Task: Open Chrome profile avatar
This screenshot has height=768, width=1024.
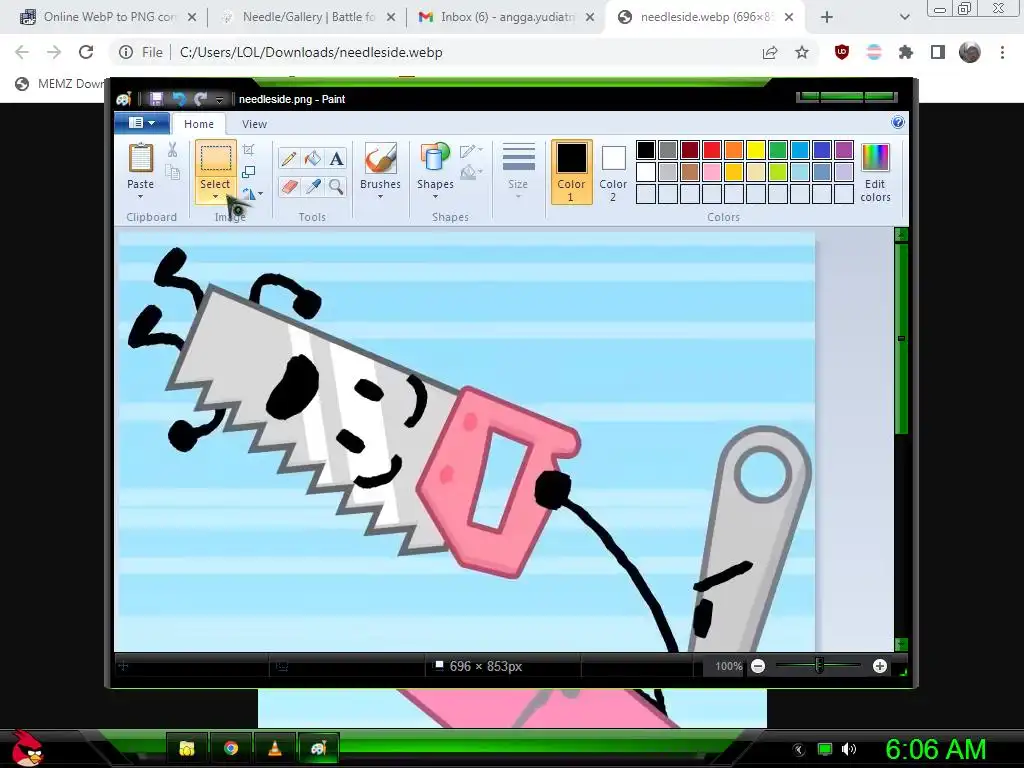Action: coord(970,52)
